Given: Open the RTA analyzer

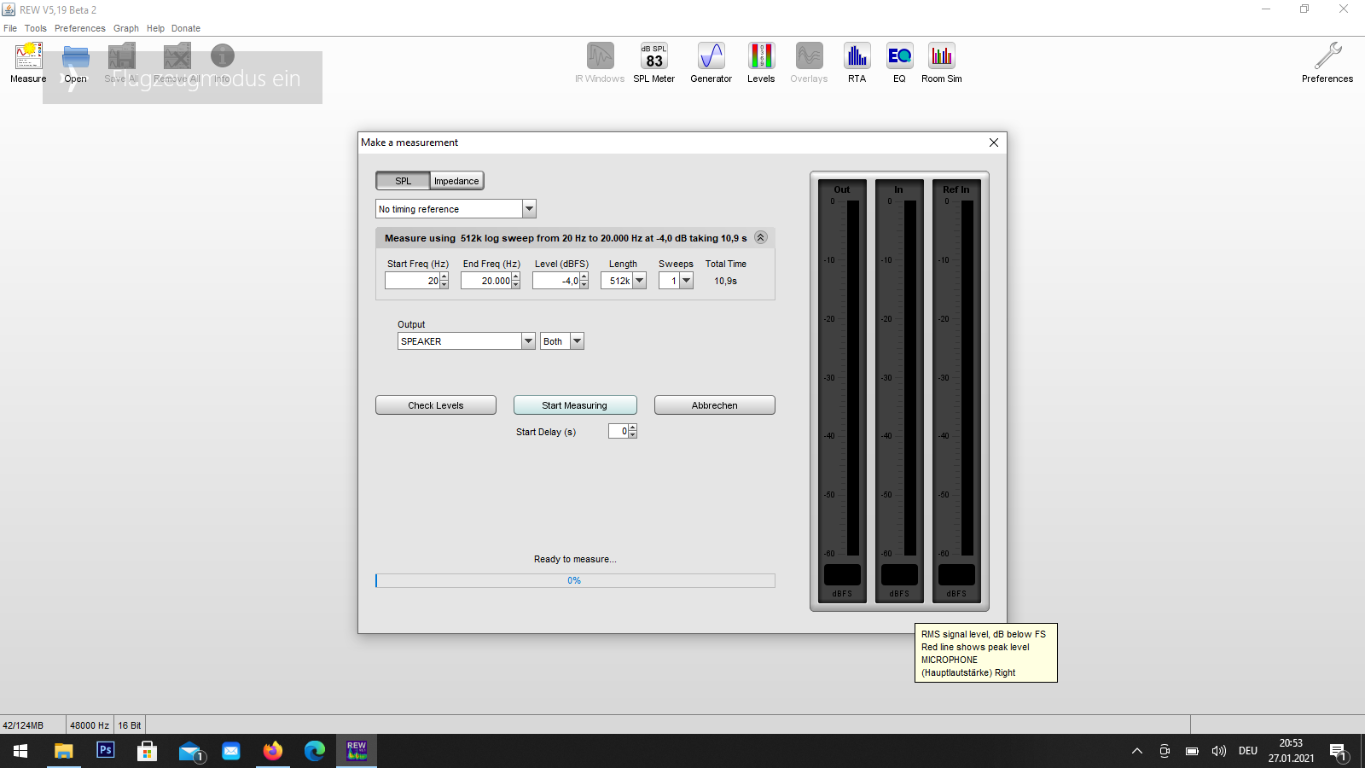Looking at the screenshot, I should [857, 62].
